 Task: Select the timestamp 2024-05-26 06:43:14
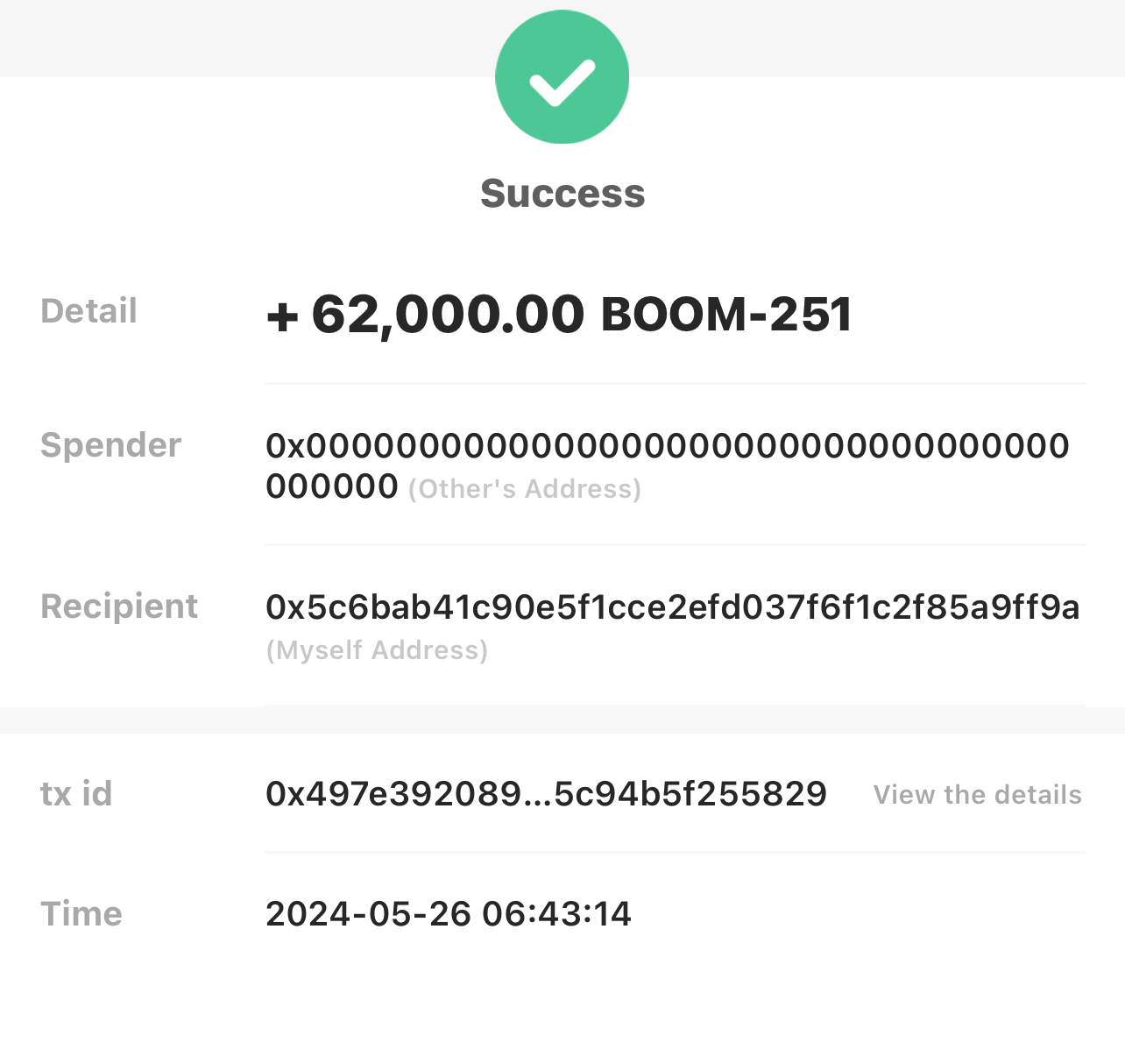(449, 914)
